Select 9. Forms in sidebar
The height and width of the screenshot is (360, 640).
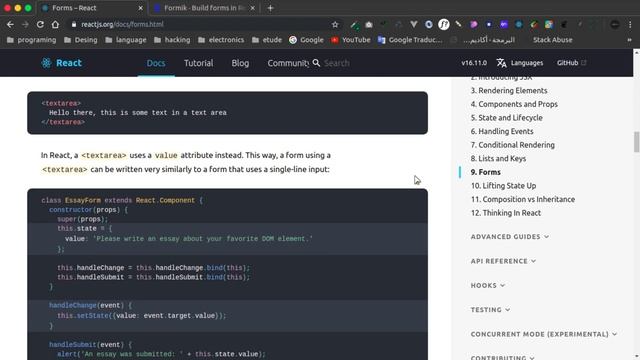click(485, 172)
